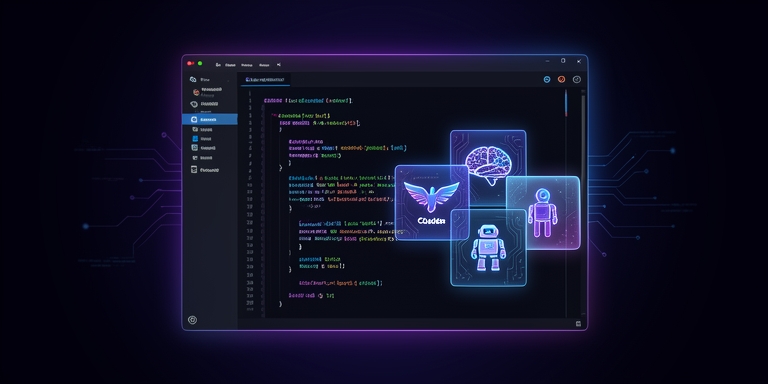Image resolution: width=768 pixels, height=384 pixels.
Task: Collapse the top sidebar section chevron
Action: [x=228, y=80]
